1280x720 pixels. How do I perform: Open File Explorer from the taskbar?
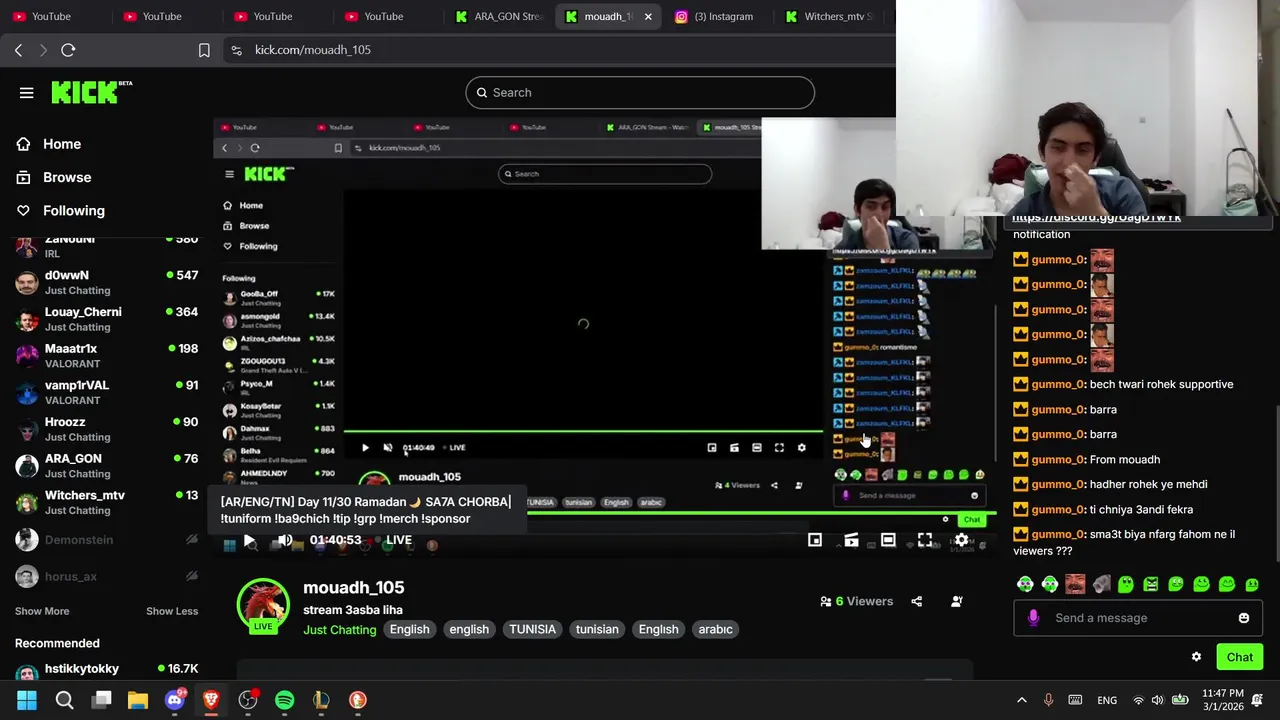138,700
